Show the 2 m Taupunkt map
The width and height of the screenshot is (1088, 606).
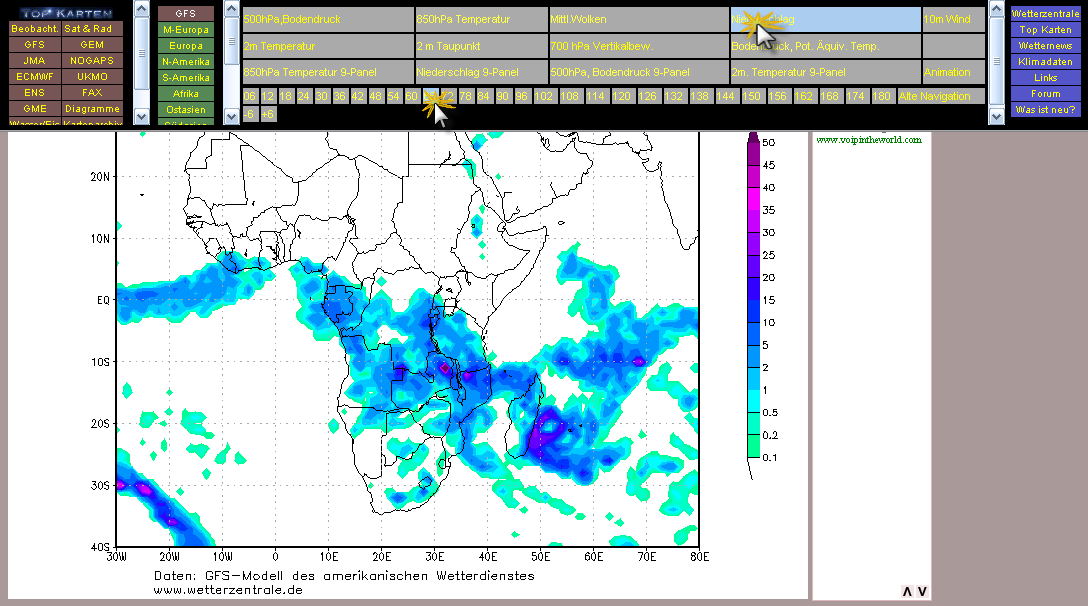coord(482,46)
